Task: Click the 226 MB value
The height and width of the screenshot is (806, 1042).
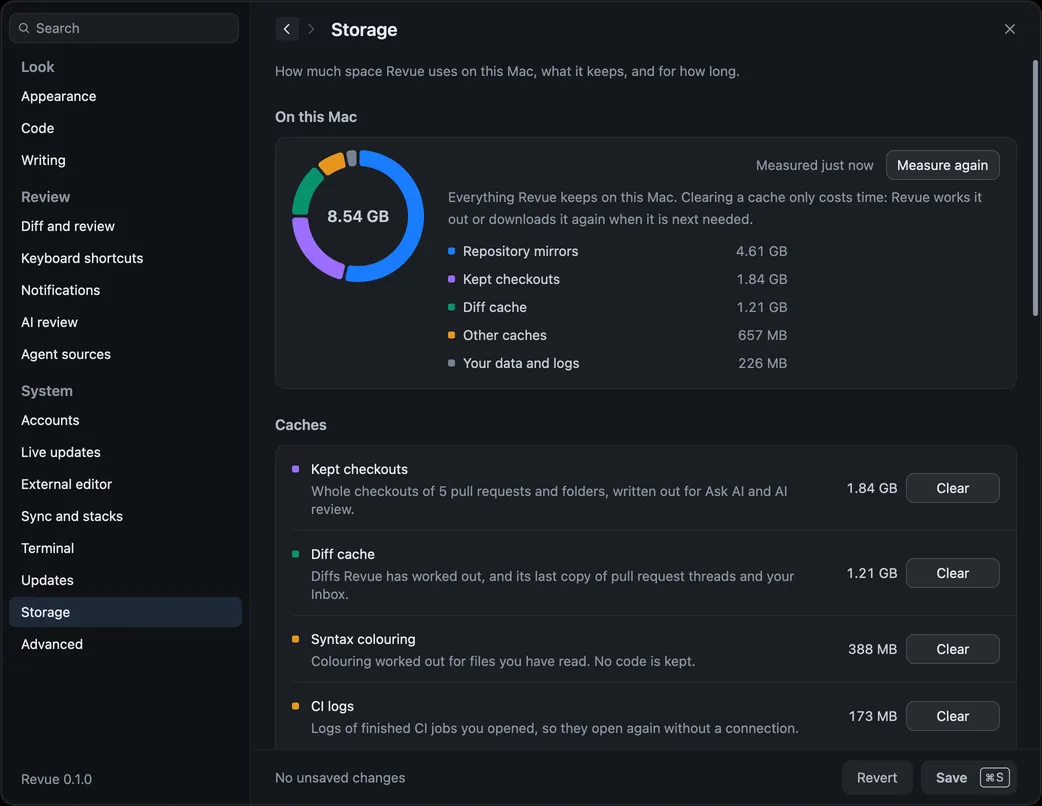Action: pyautogui.click(x=762, y=363)
